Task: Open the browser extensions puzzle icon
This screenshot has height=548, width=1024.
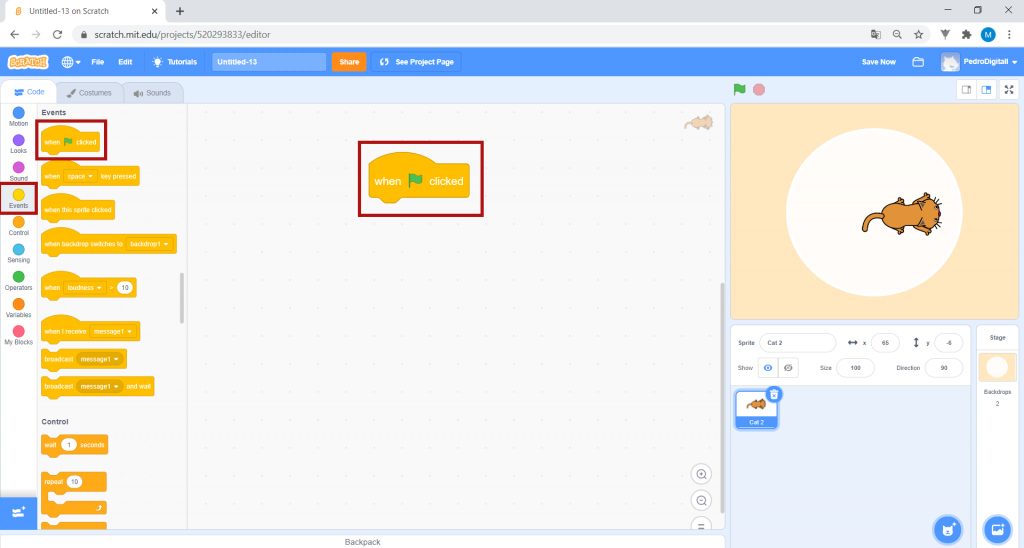Action: click(967, 35)
